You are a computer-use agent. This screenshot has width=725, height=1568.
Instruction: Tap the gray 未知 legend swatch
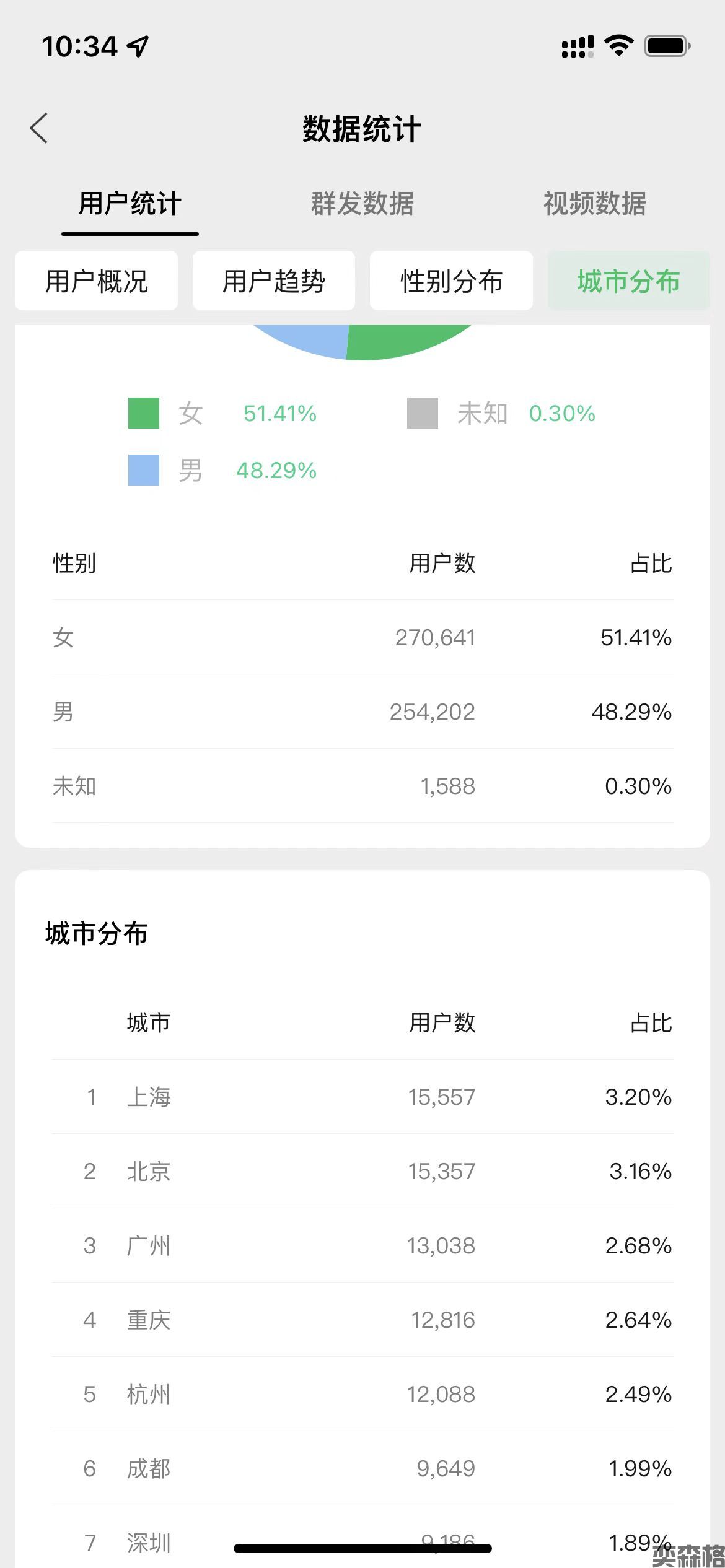(423, 413)
